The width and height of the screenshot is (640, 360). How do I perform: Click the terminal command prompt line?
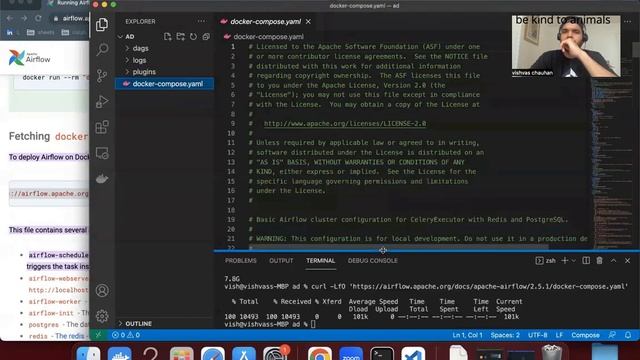[269, 324]
